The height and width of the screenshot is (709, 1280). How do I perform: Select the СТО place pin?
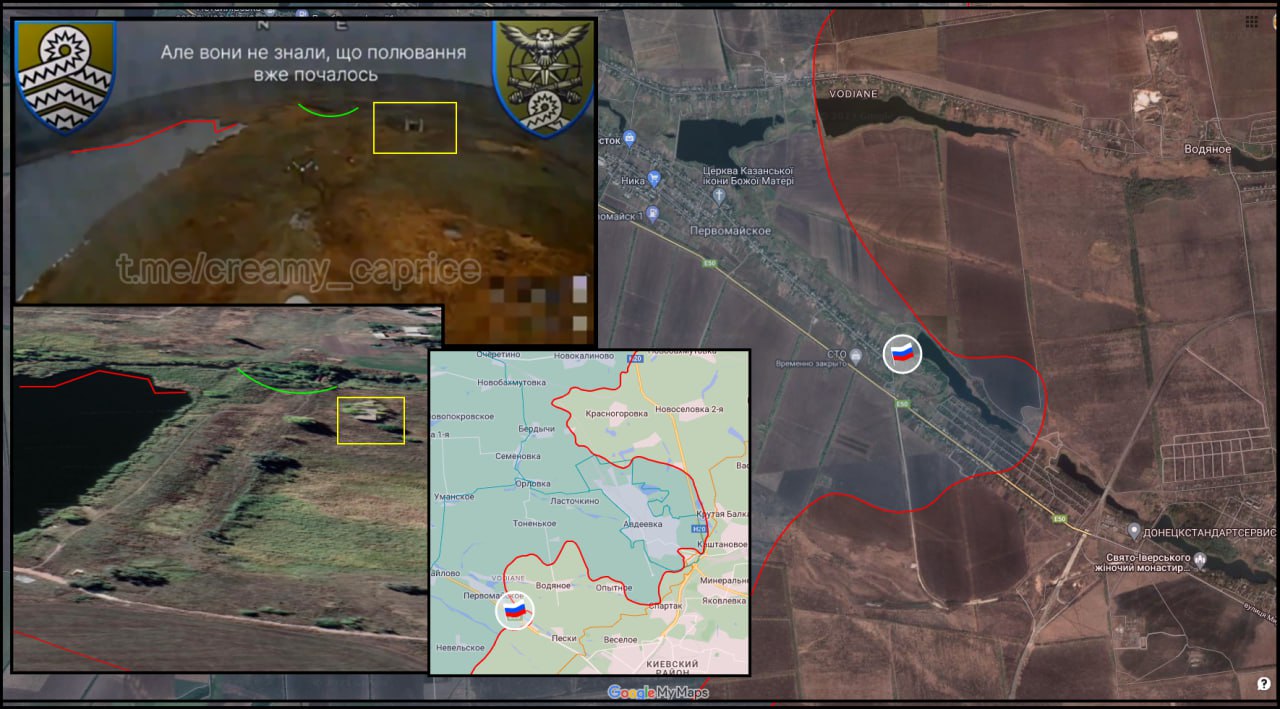coord(856,354)
